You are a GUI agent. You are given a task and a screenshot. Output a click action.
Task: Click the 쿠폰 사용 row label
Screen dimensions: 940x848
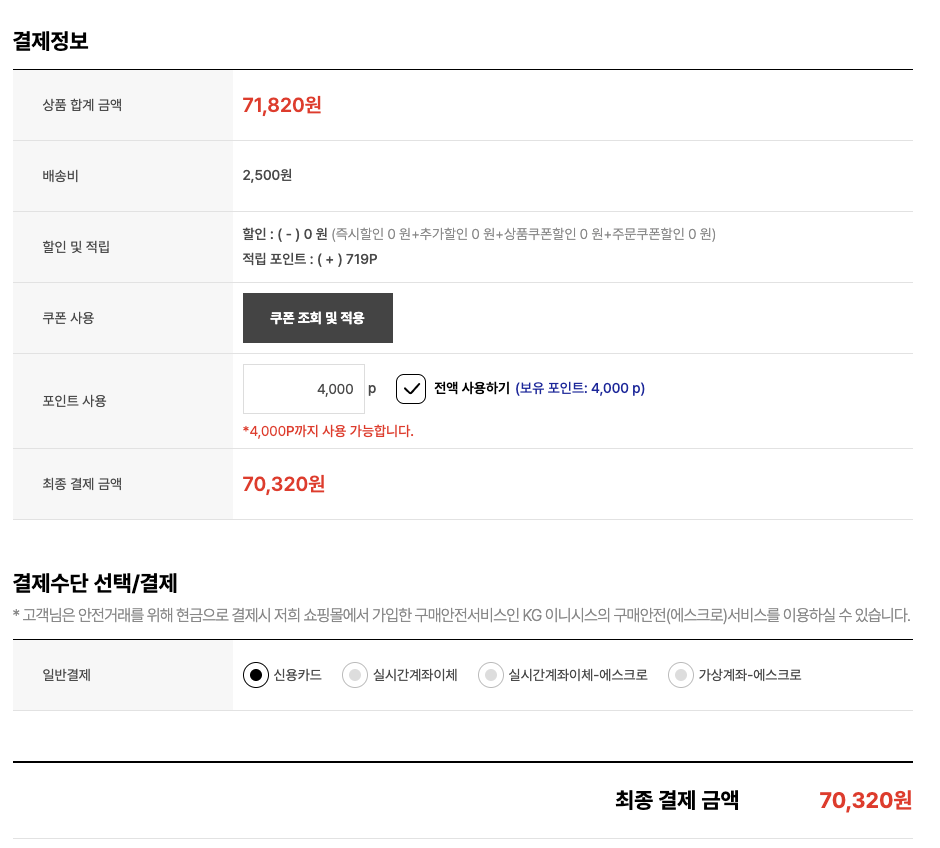click(69, 318)
